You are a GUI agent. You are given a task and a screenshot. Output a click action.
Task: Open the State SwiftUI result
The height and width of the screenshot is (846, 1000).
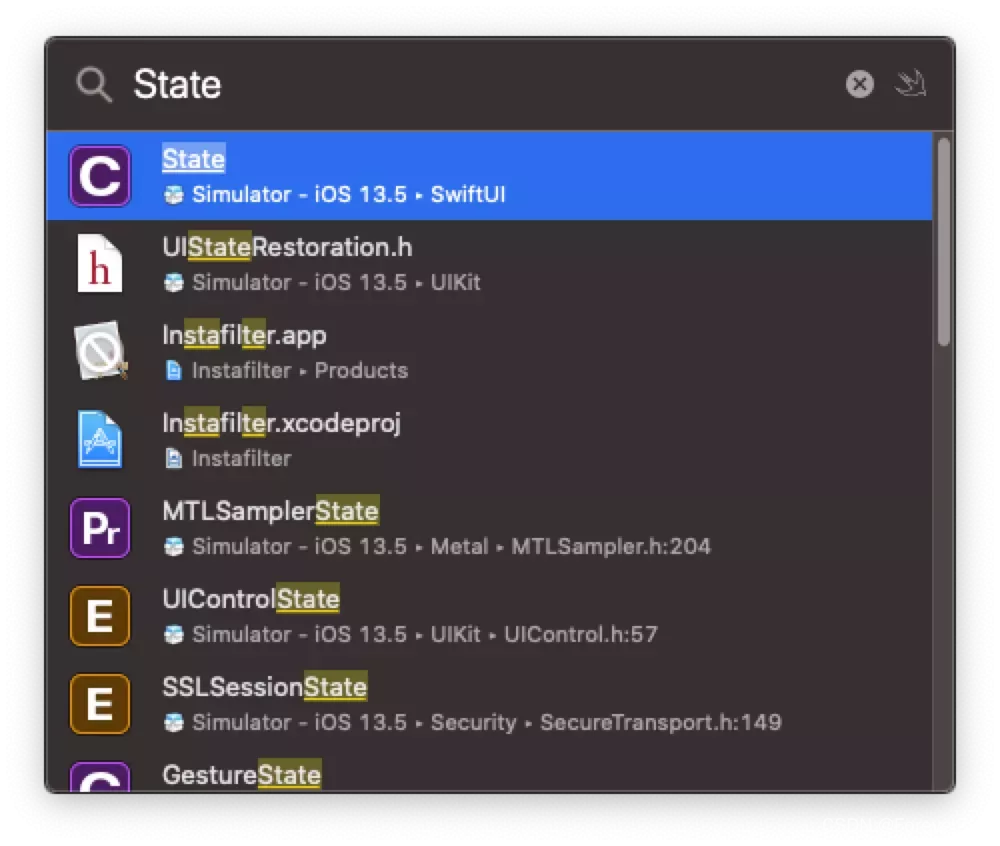(489, 176)
